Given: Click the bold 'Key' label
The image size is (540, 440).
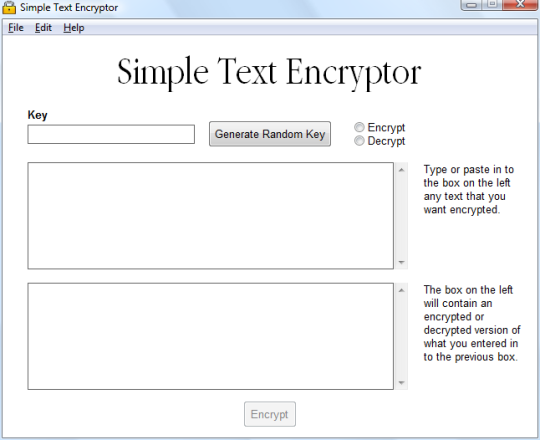Looking at the screenshot, I should point(37,115).
